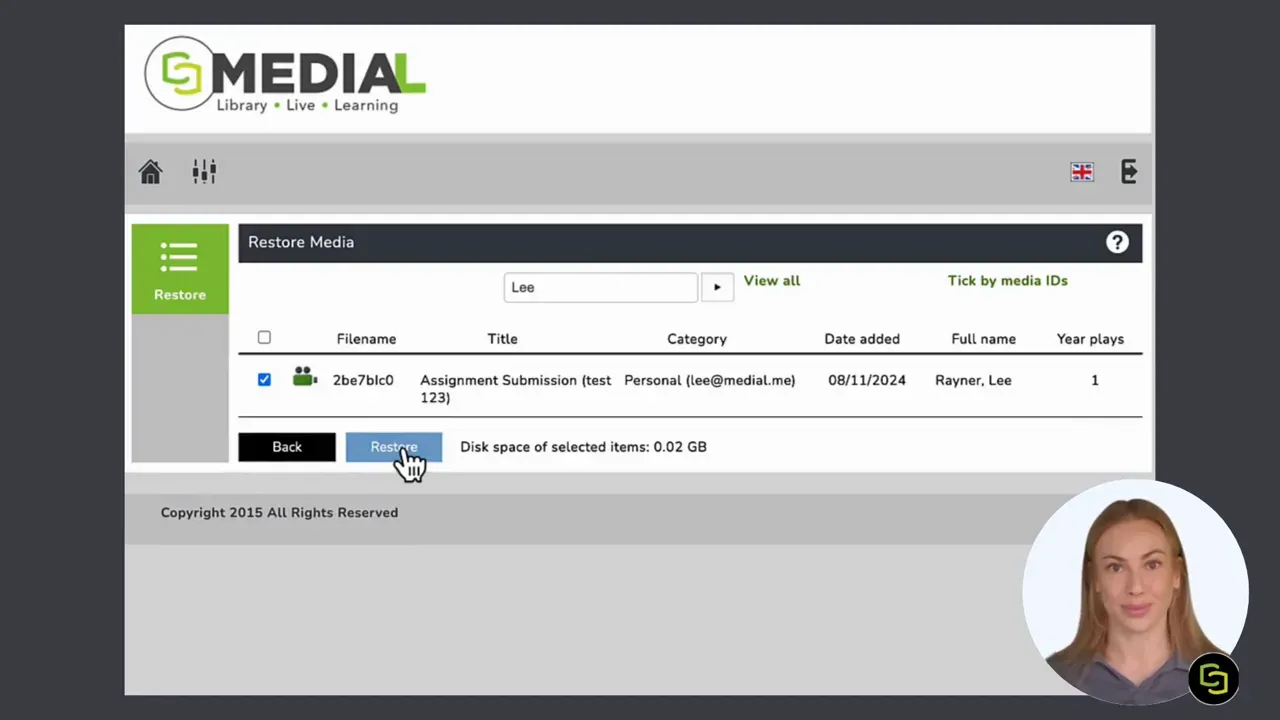
Task: Click the Full name column header
Action: (984, 339)
